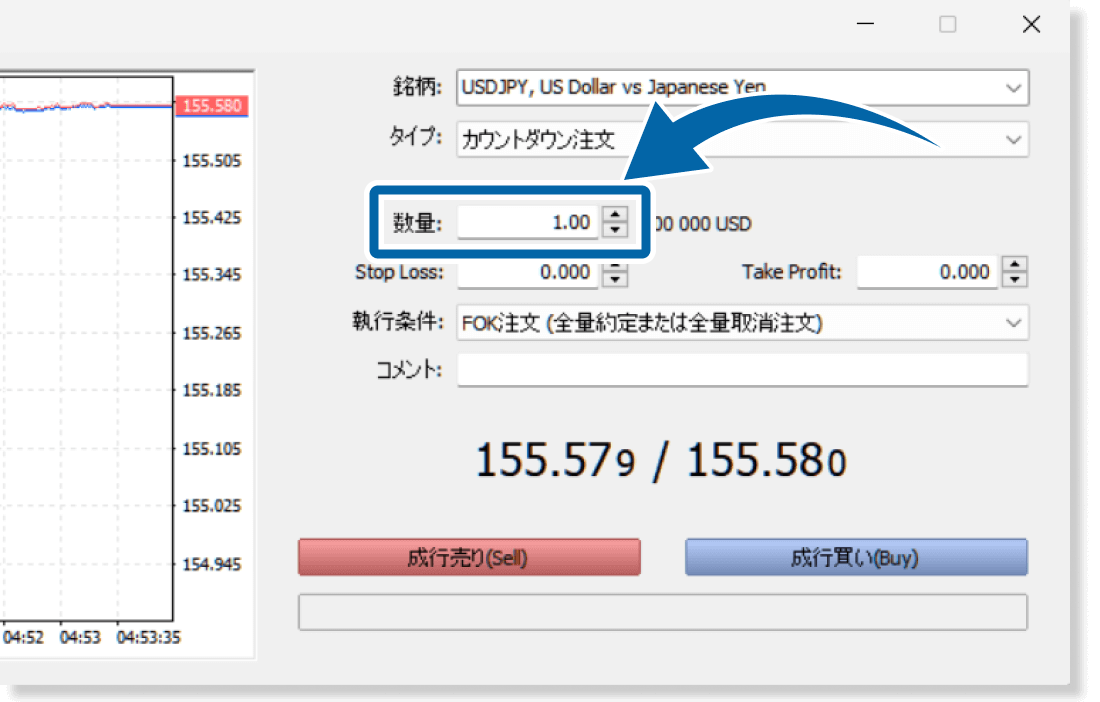Click the 154.945 price axis label

coord(212,565)
